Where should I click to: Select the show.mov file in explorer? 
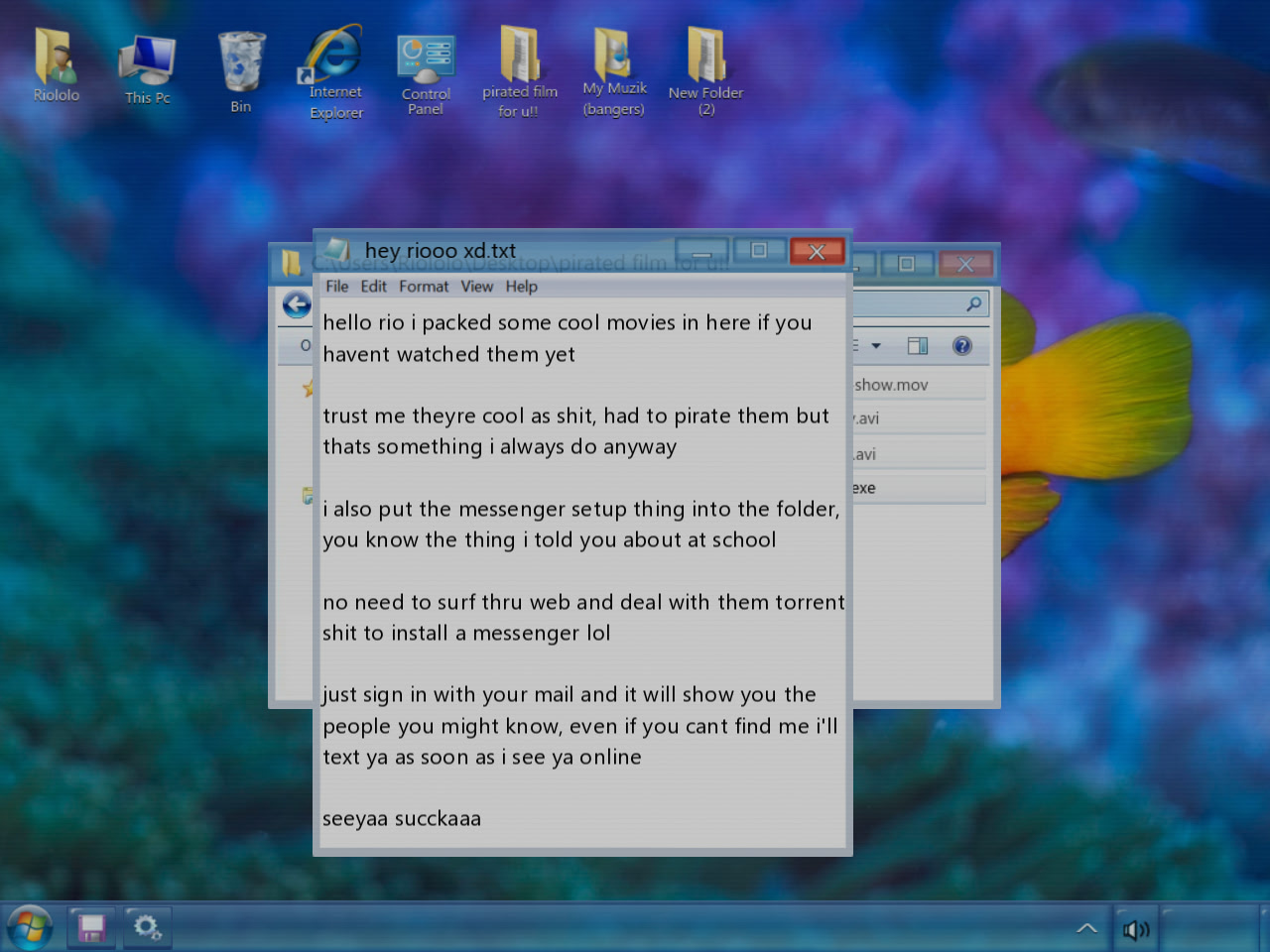(x=891, y=385)
